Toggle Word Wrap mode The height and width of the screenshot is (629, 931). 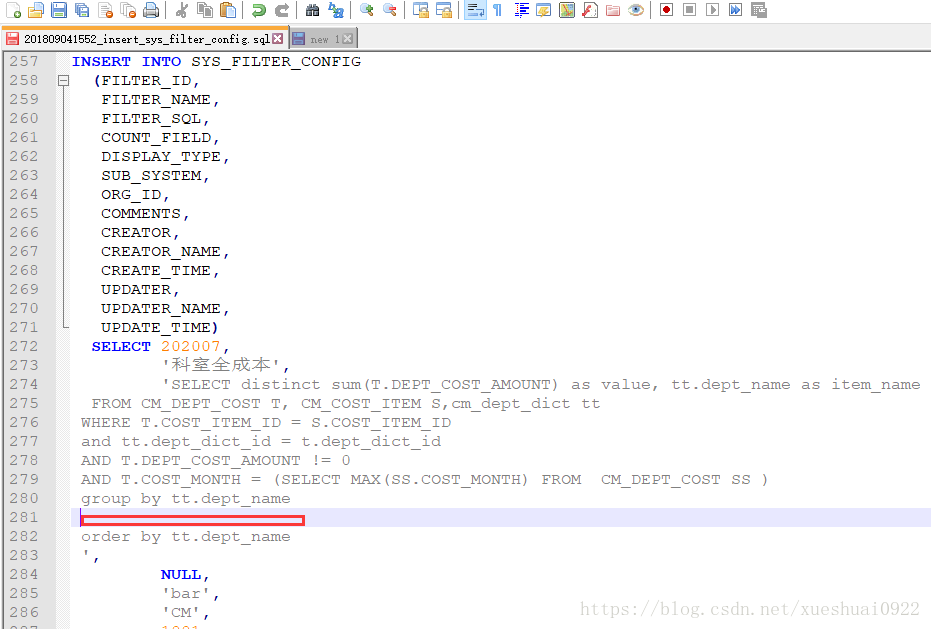(474, 11)
